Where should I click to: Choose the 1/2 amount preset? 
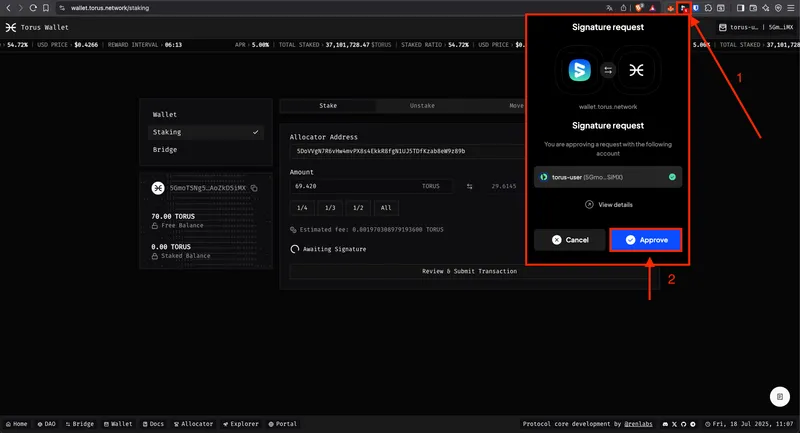point(357,208)
